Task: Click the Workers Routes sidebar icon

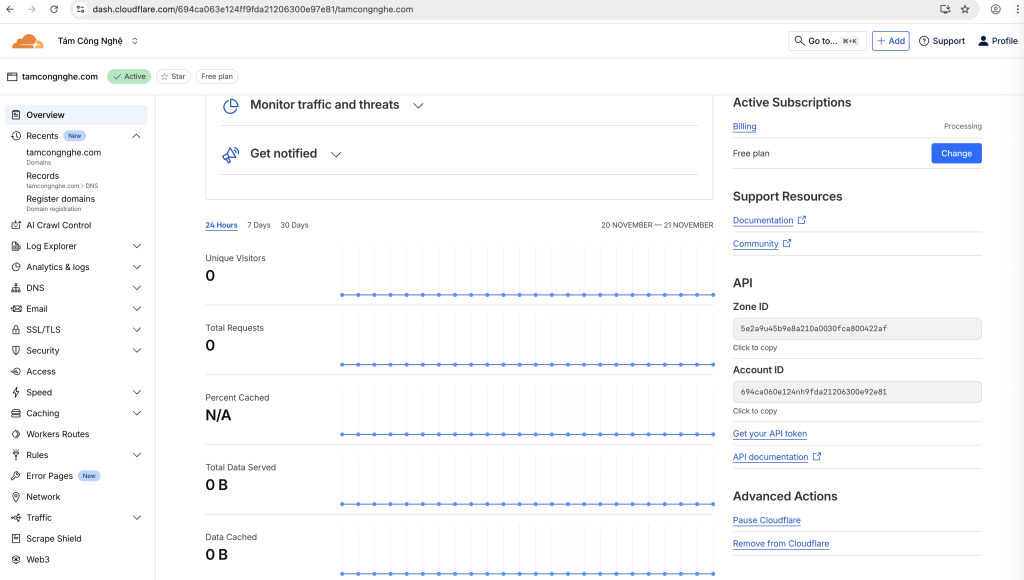Action: coord(16,434)
